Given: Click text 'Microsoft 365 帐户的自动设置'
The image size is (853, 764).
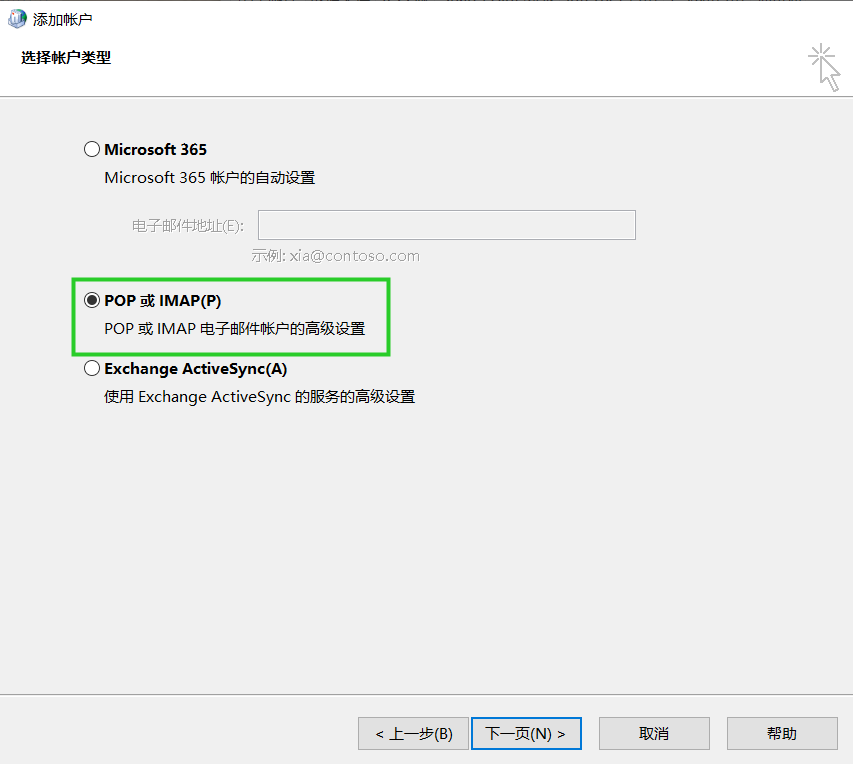Looking at the screenshot, I should click(209, 178).
